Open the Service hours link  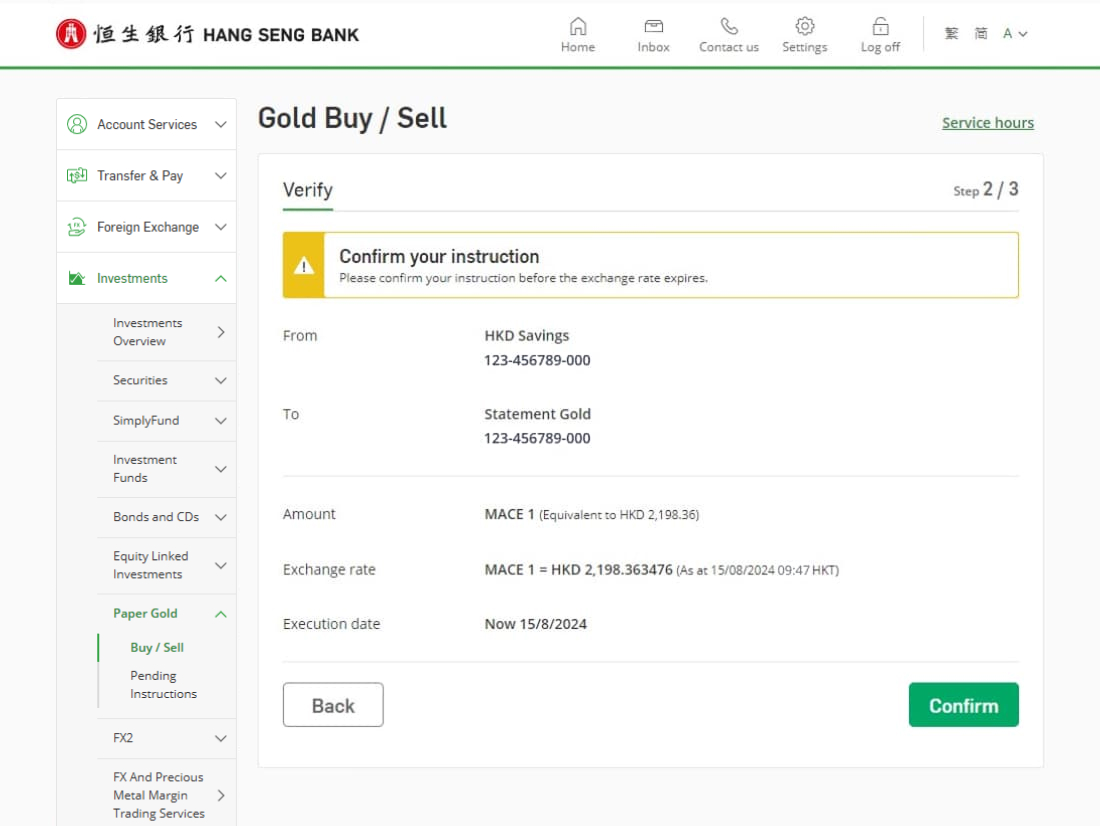point(987,123)
